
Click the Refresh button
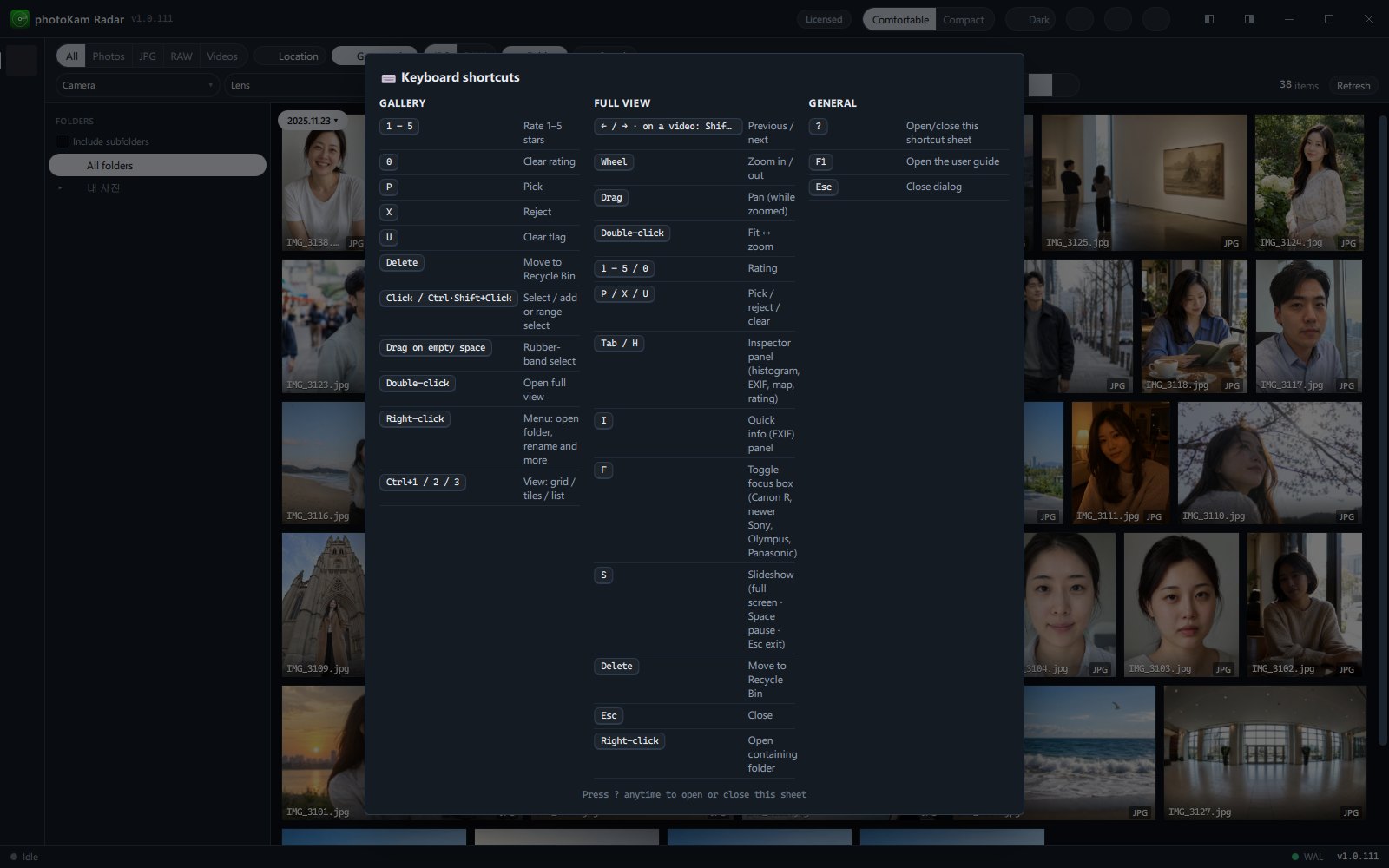pyautogui.click(x=1353, y=85)
